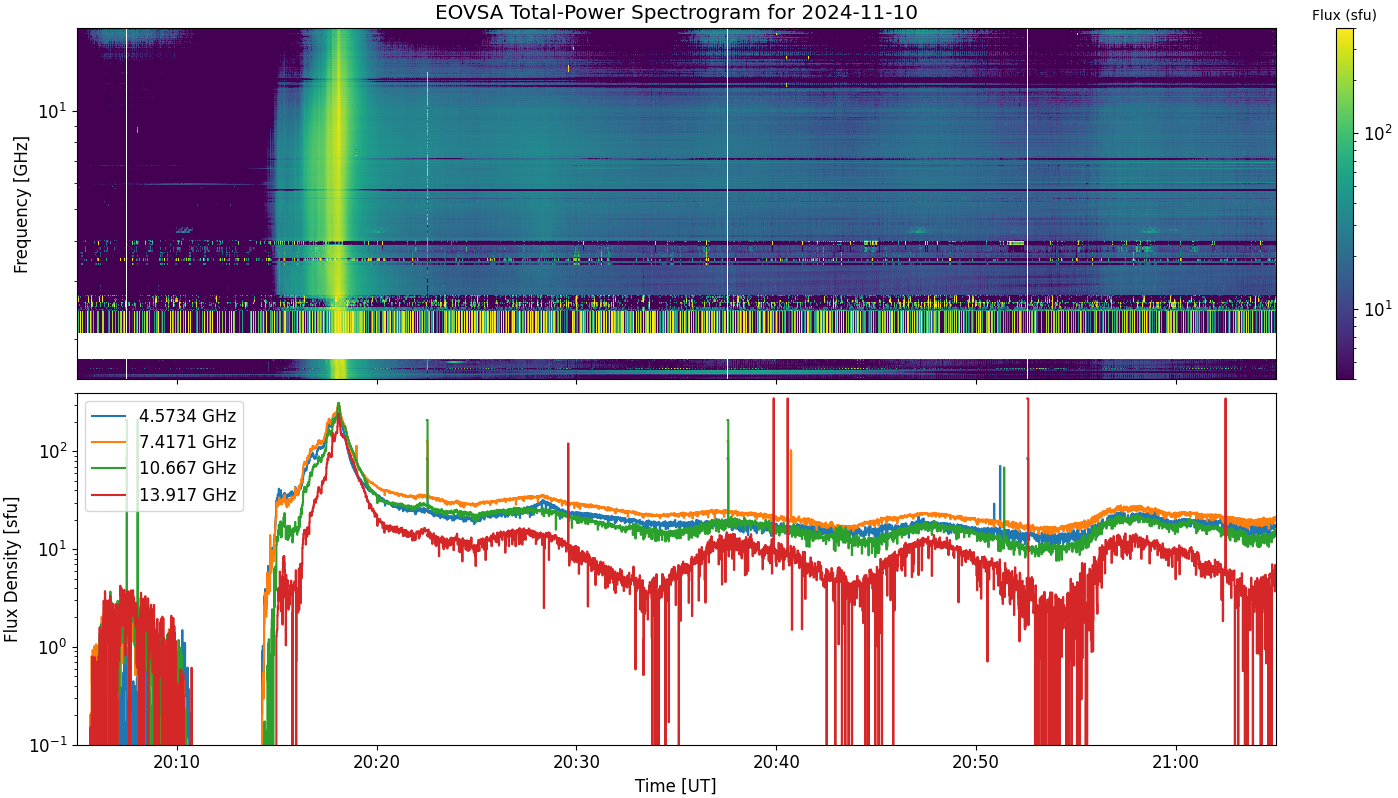Click the Frequency [GHz] axis label

coord(21,204)
